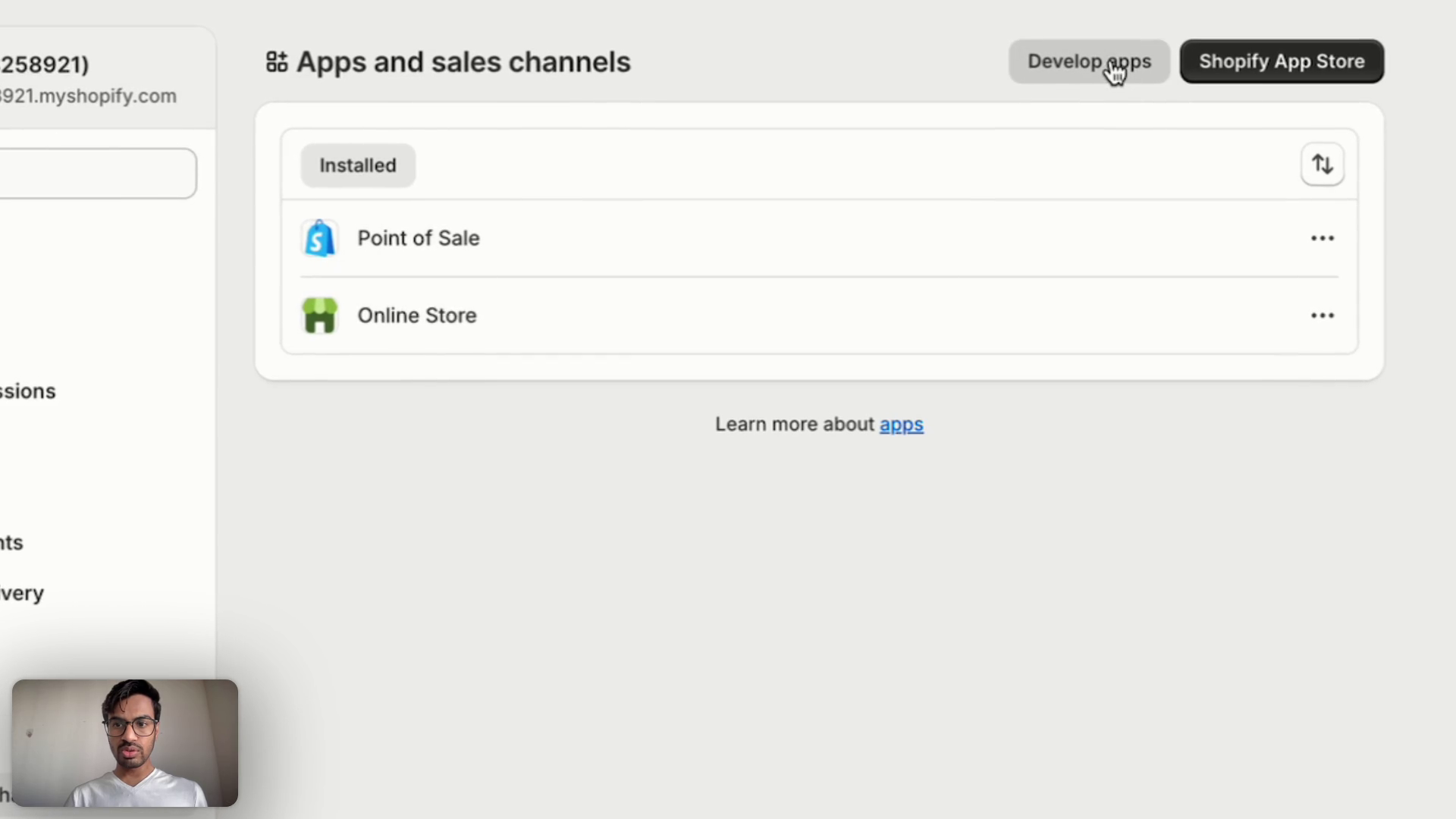Select the Installed tab

[x=357, y=165]
